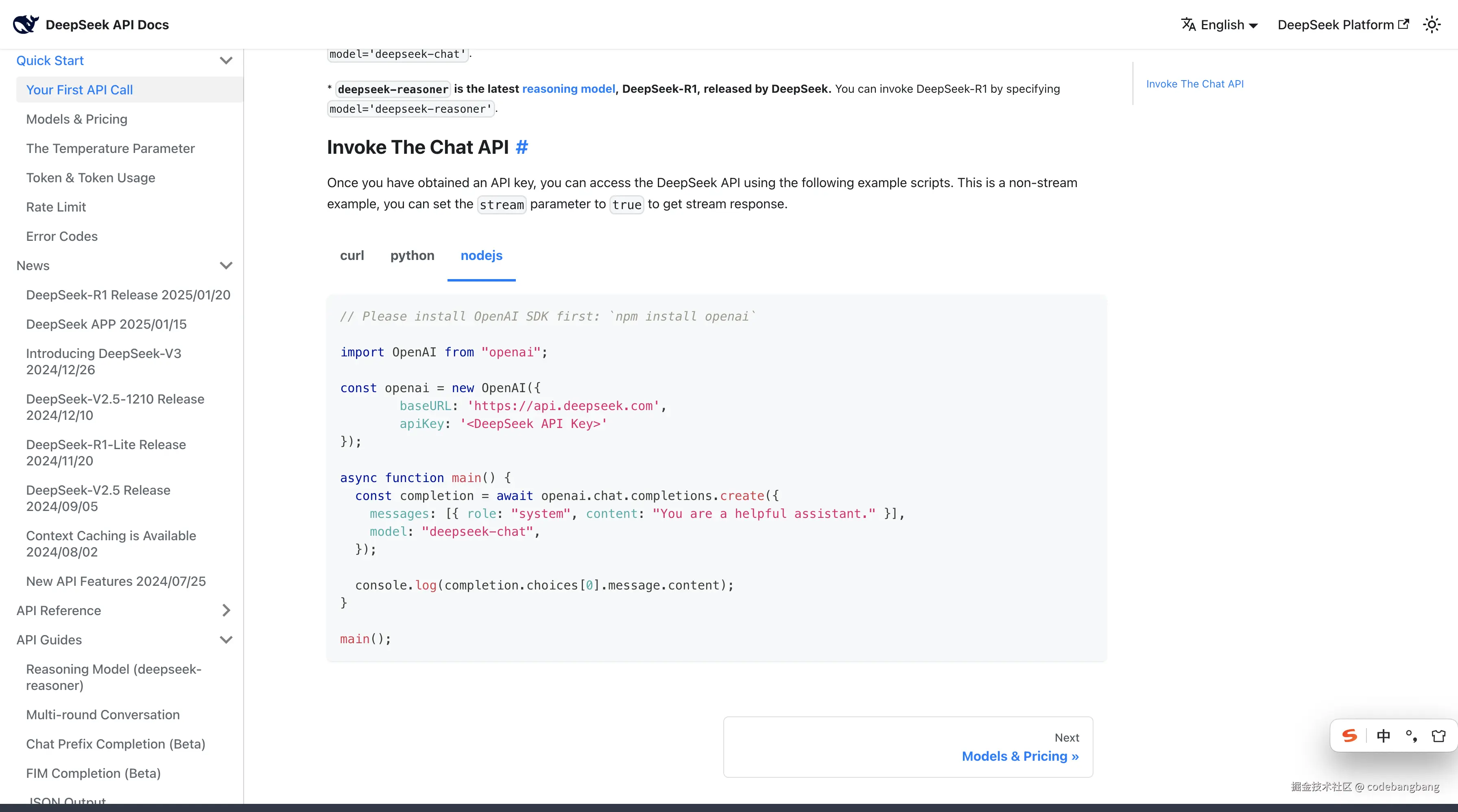
Task: Click the async function main() line
Action: 426,478
